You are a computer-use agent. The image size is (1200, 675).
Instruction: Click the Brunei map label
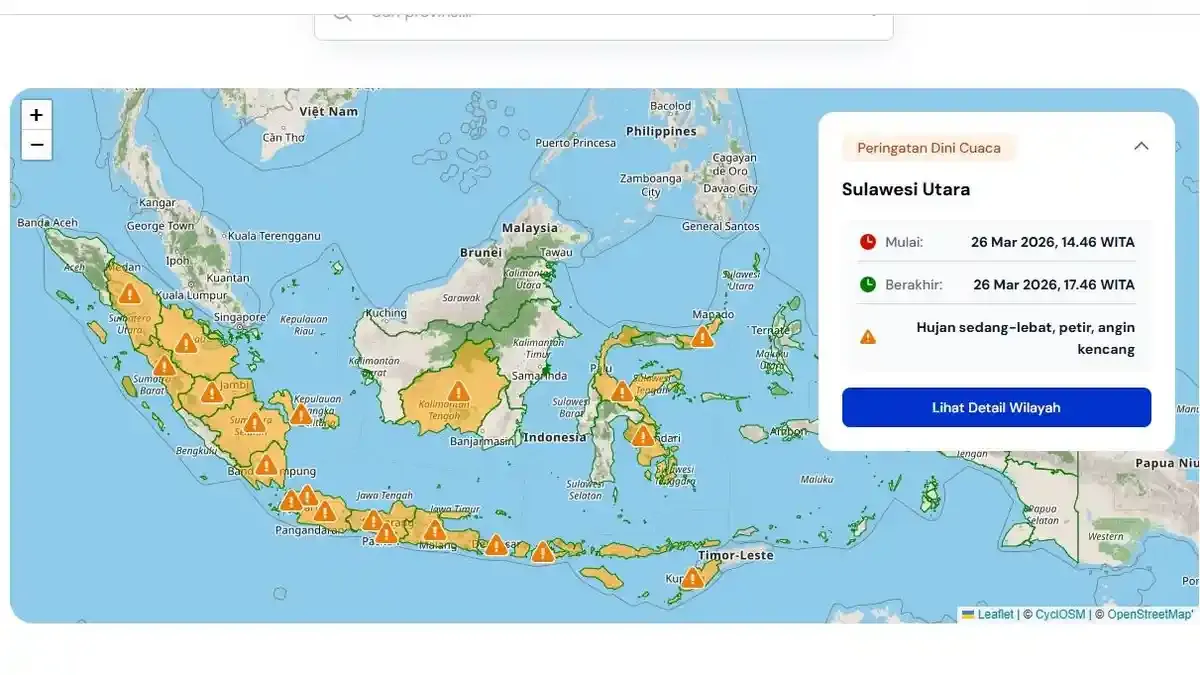[x=480, y=253]
